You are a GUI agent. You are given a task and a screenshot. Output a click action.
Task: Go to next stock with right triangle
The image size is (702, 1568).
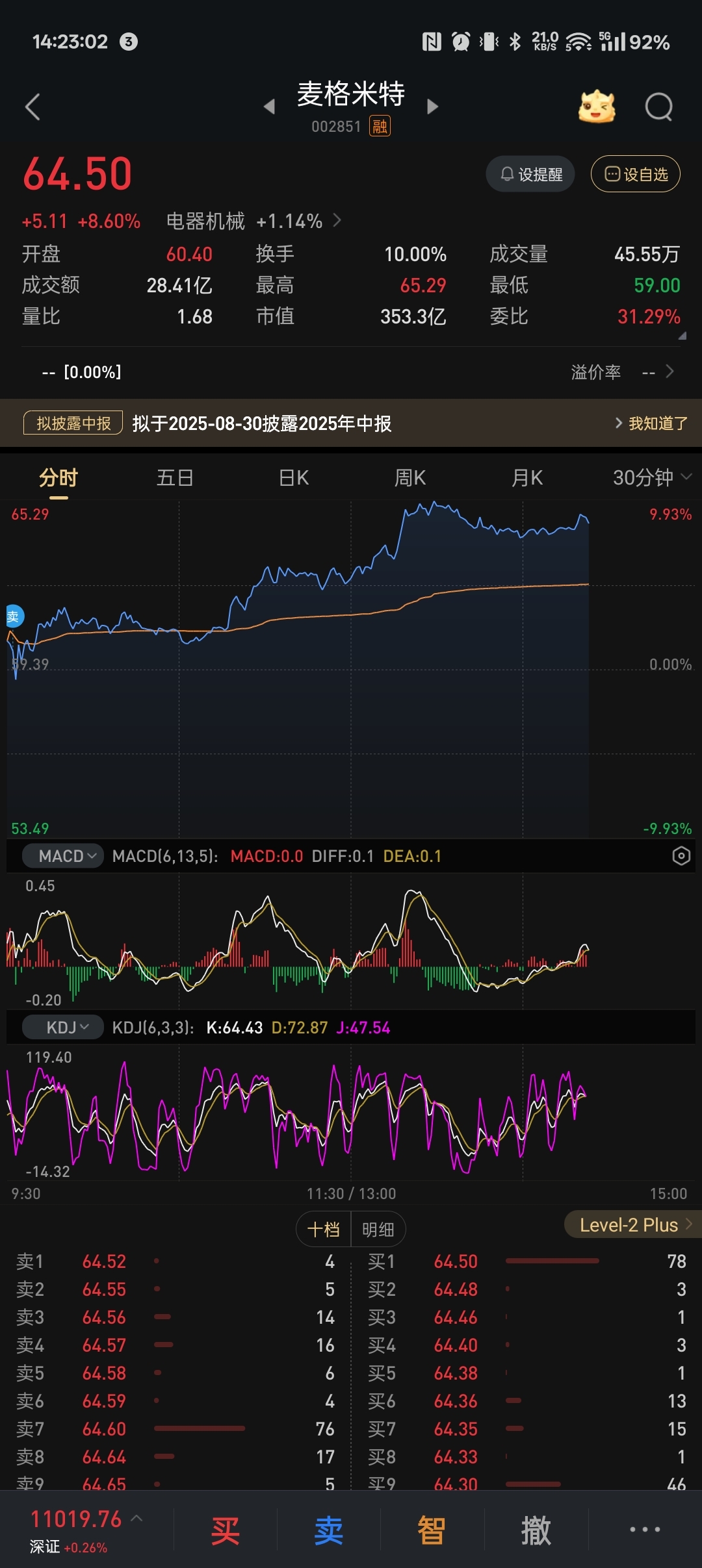click(x=432, y=107)
